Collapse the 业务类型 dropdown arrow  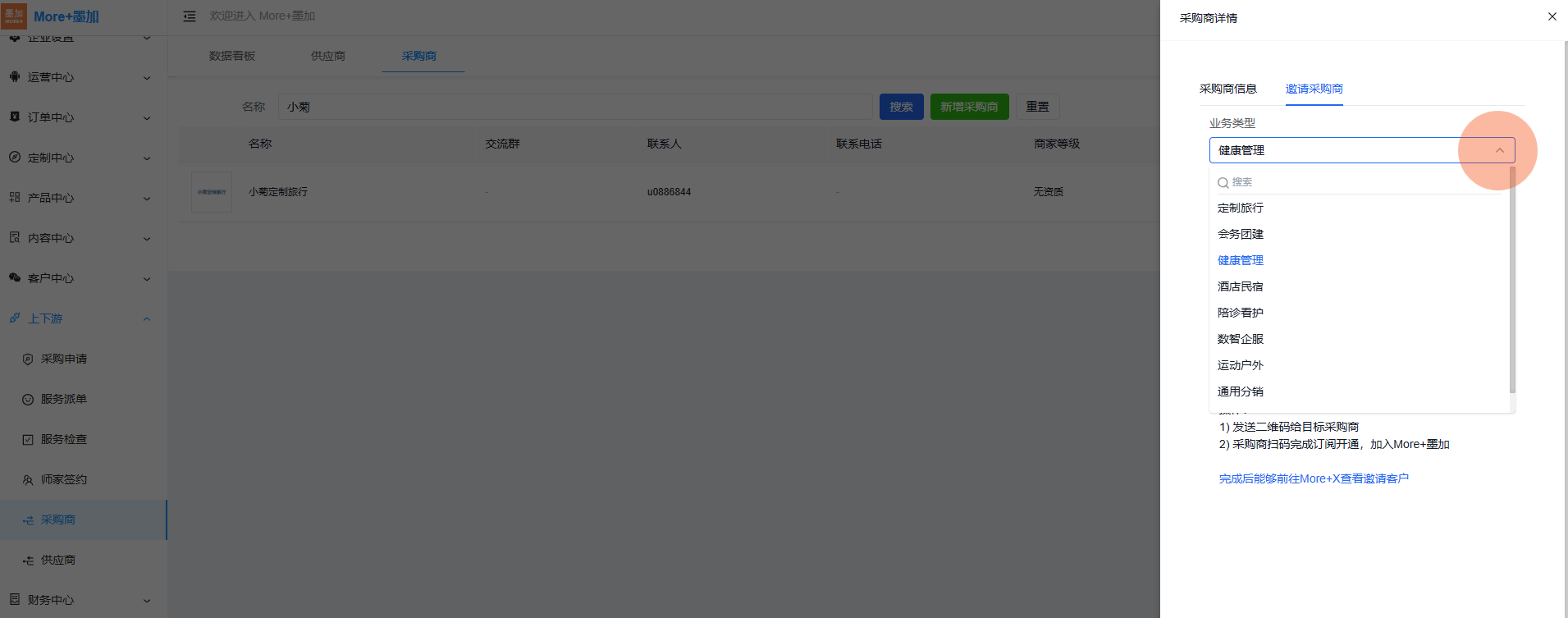tap(1499, 150)
